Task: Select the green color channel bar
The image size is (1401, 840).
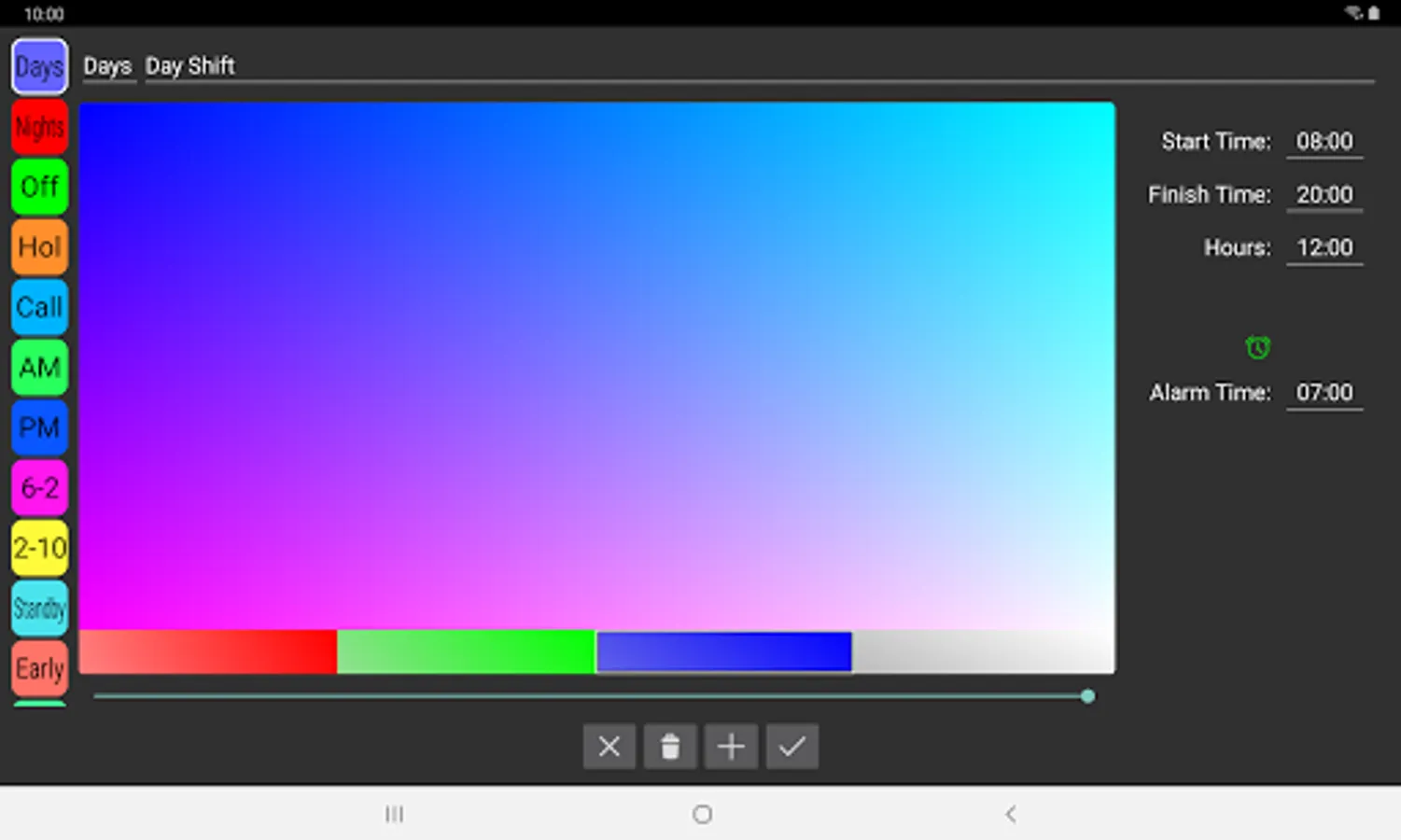Action: pos(466,651)
